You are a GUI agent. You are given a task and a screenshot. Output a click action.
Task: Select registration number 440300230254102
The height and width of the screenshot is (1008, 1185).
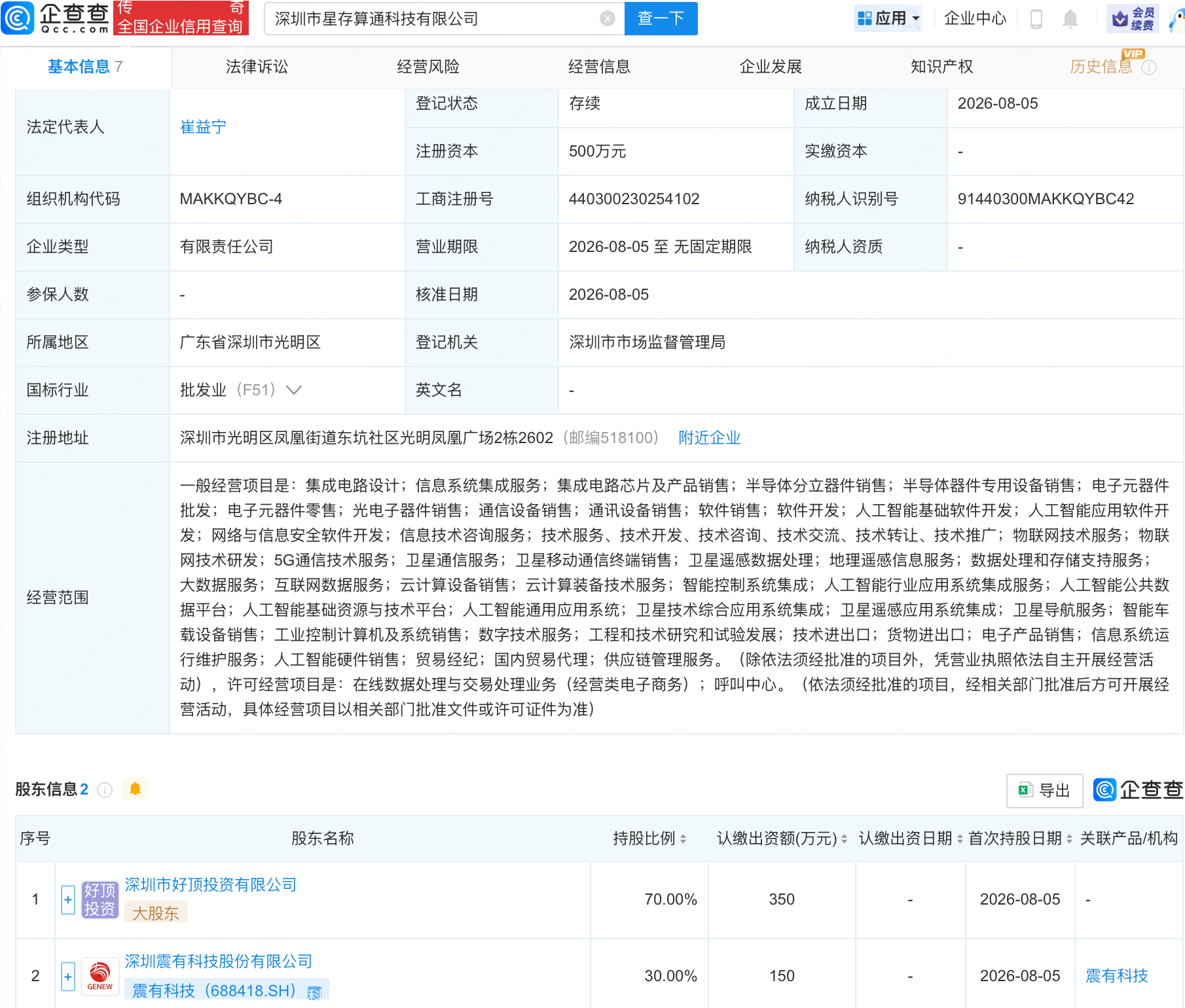point(634,199)
